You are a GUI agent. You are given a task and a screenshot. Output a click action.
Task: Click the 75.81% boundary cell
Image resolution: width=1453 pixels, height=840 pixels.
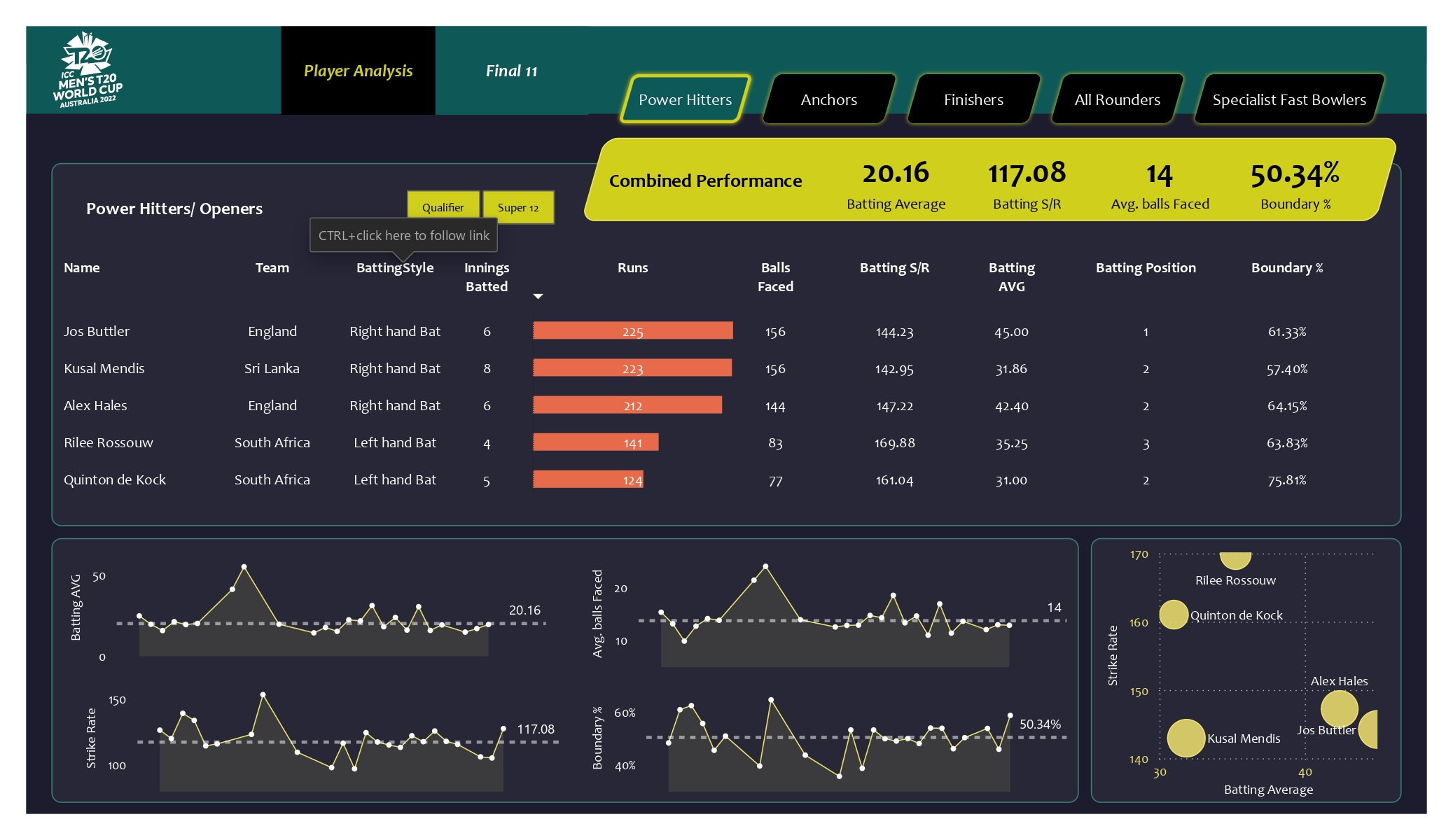click(x=1287, y=479)
